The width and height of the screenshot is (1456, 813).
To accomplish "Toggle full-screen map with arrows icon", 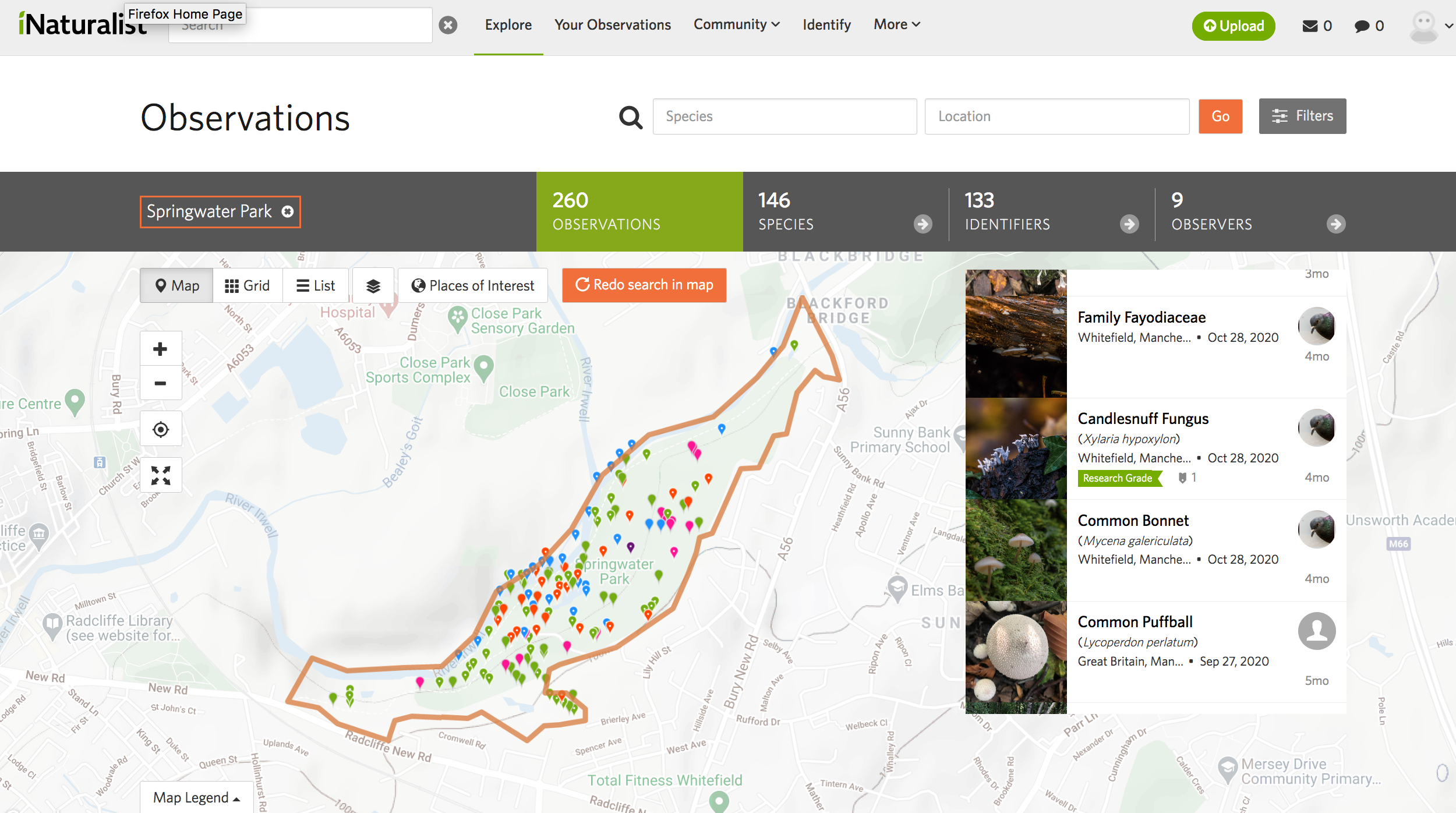I will (161, 475).
